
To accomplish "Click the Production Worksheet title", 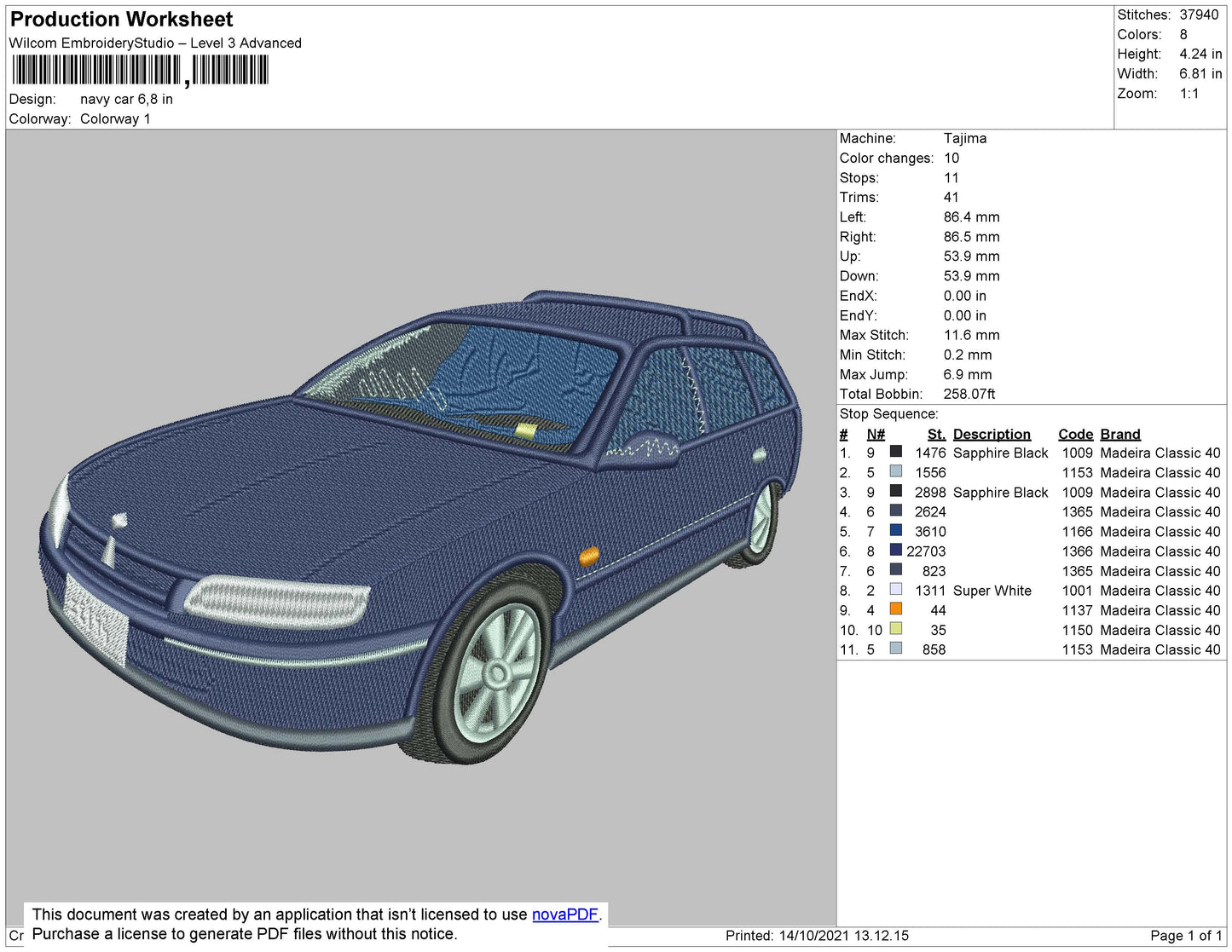I will point(122,20).
